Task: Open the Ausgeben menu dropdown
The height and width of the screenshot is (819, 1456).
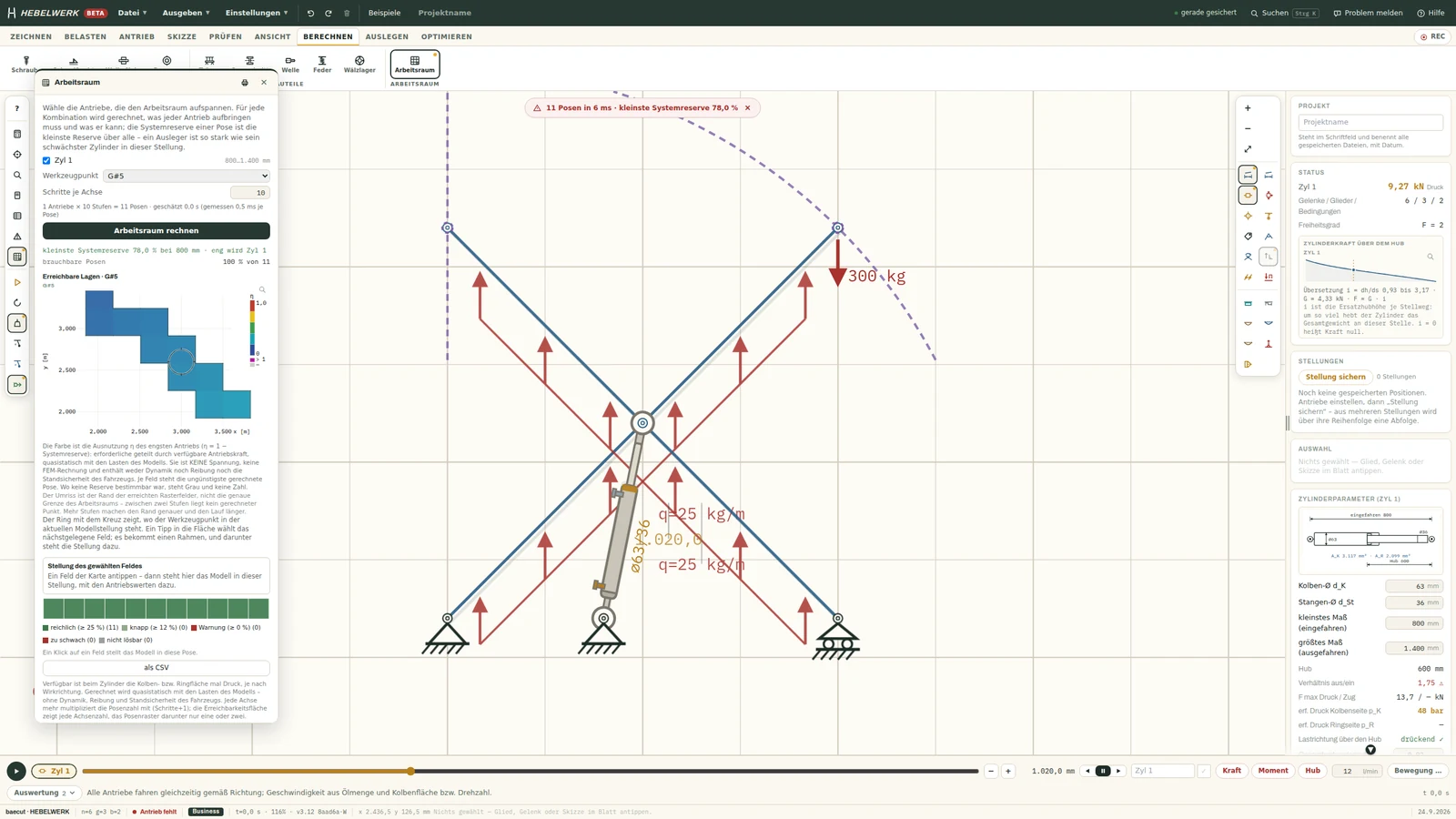Action: pos(186,13)
